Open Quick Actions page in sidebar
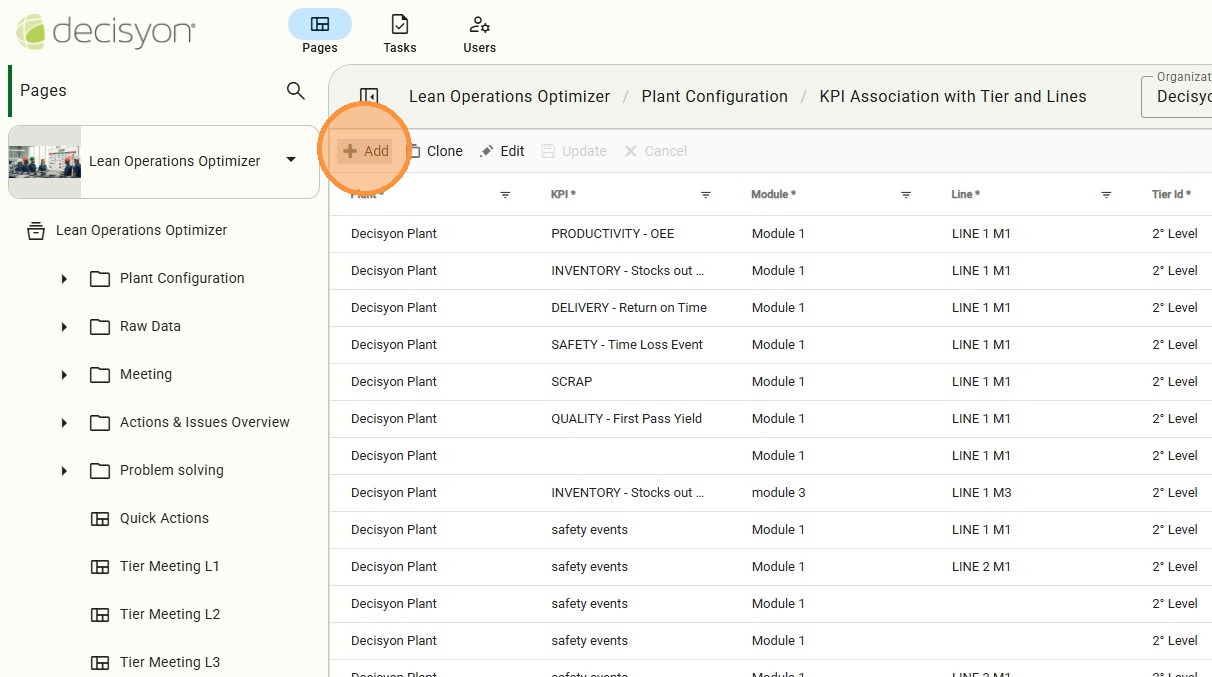The height and width of the screenshot is (677, 1212). (x=164, y=518)
